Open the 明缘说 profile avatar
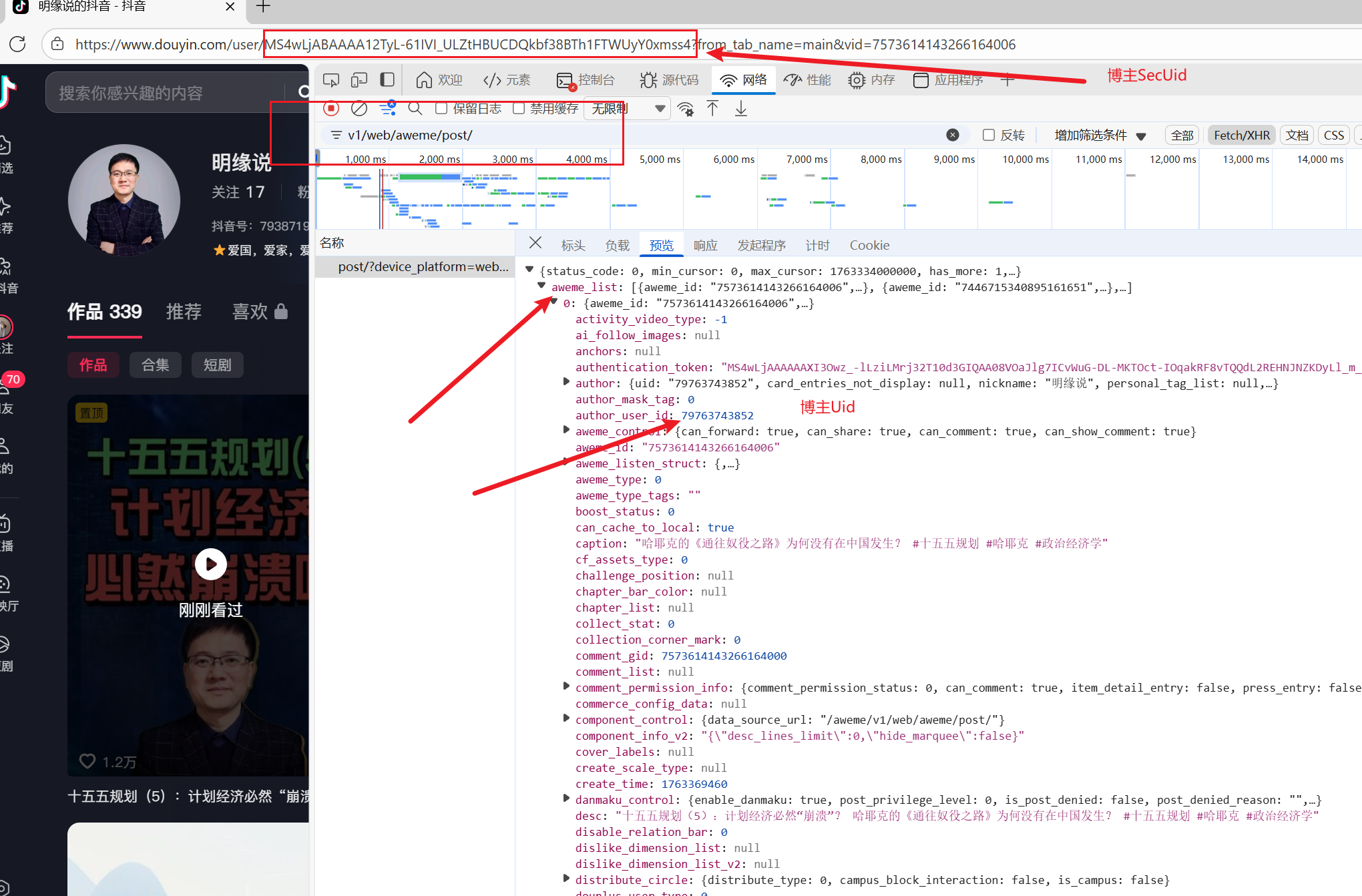Viewport: 1362px width, 896px height. coord(124,200)
